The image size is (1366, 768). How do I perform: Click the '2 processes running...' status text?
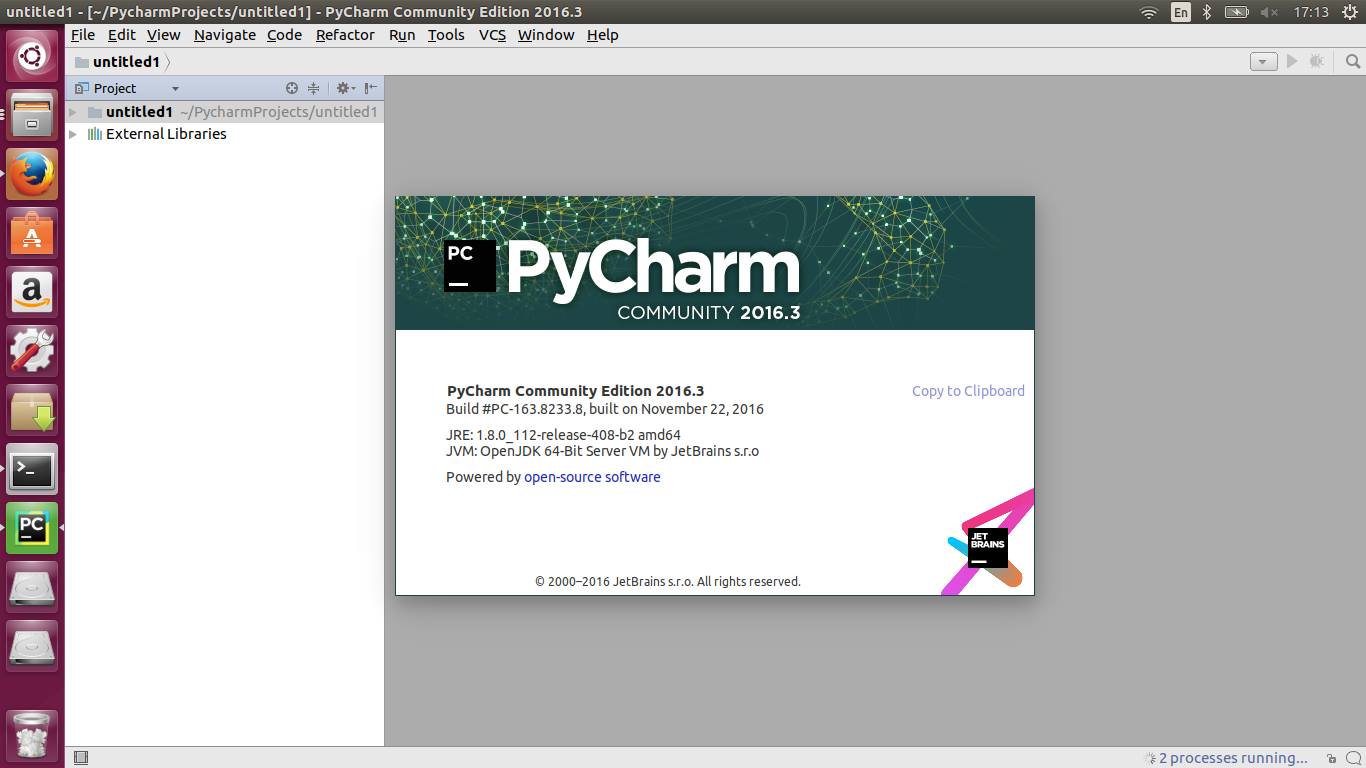[1233, 758]
